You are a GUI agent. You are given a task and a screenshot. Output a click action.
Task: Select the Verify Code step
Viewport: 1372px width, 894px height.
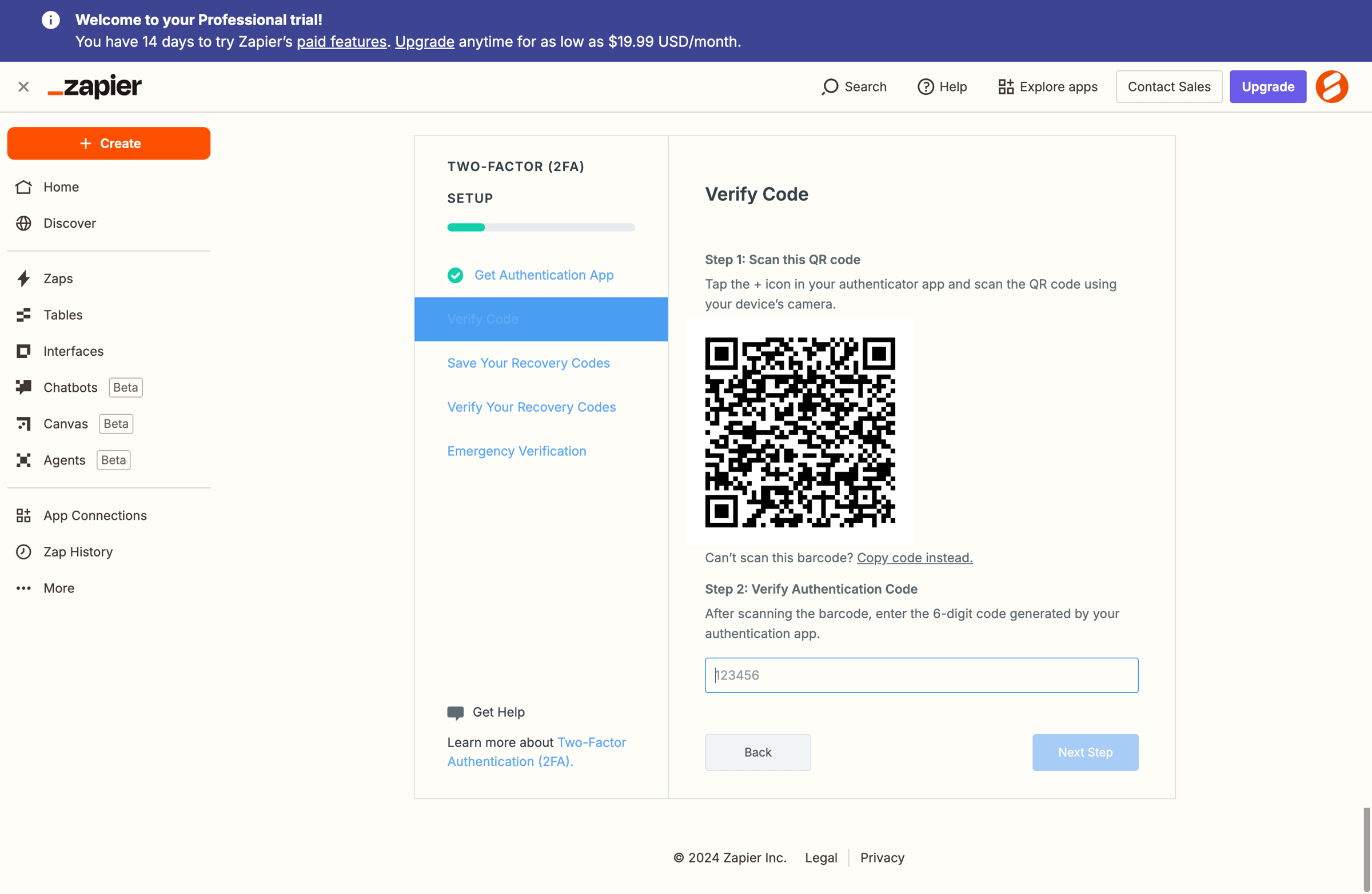(x=541, y=320)
